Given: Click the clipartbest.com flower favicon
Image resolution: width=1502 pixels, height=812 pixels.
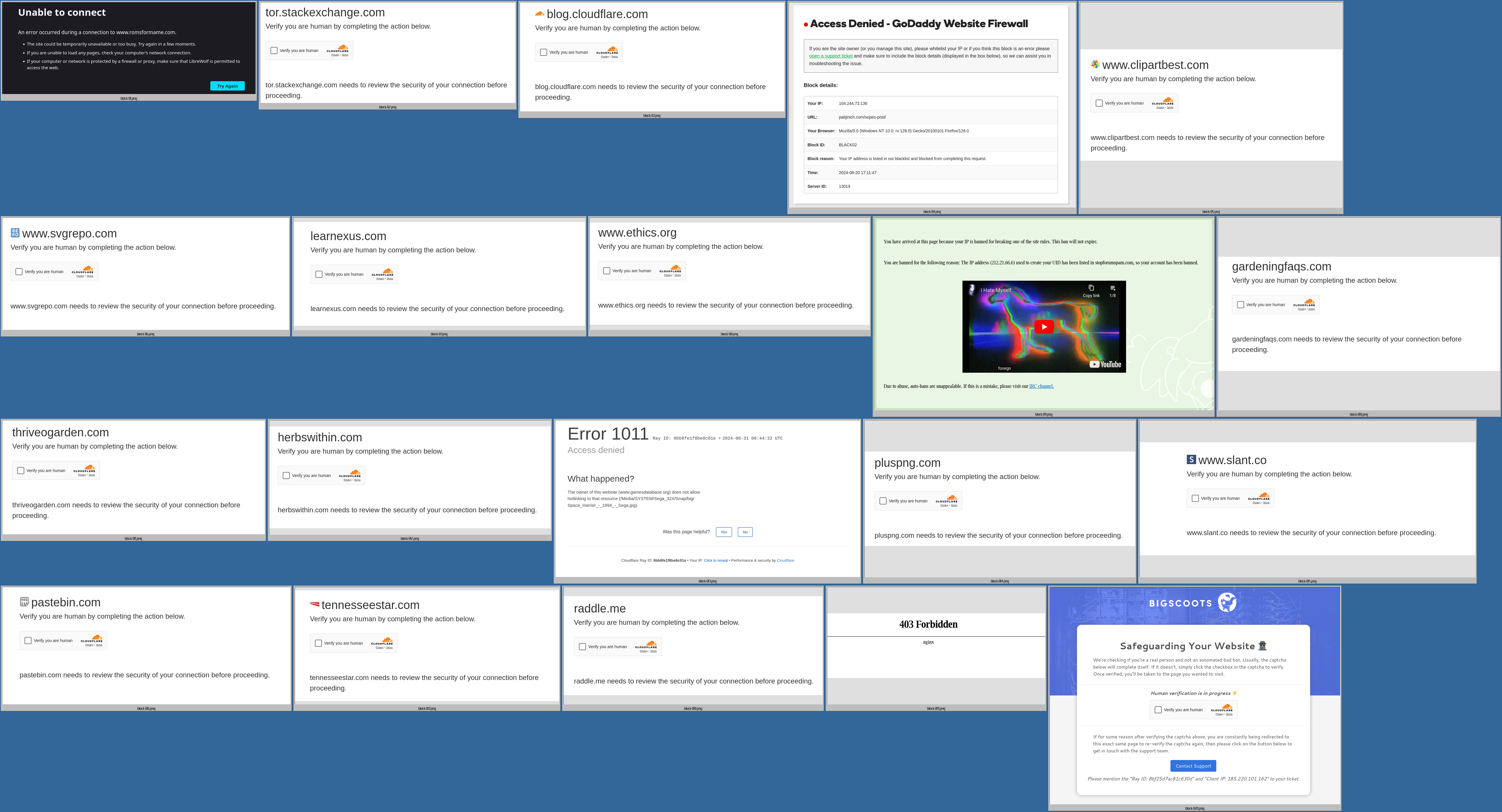Looking at the screenshot, I should point(1095,64).
